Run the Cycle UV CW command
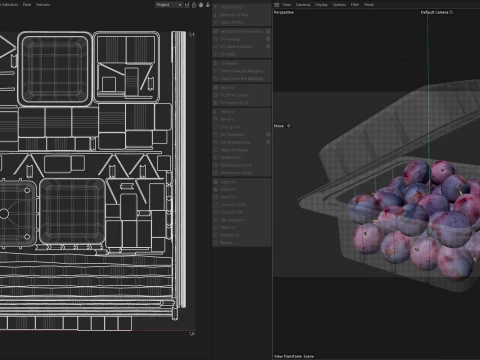The width and height of the screenshot is (480, 360). point(242,212)
